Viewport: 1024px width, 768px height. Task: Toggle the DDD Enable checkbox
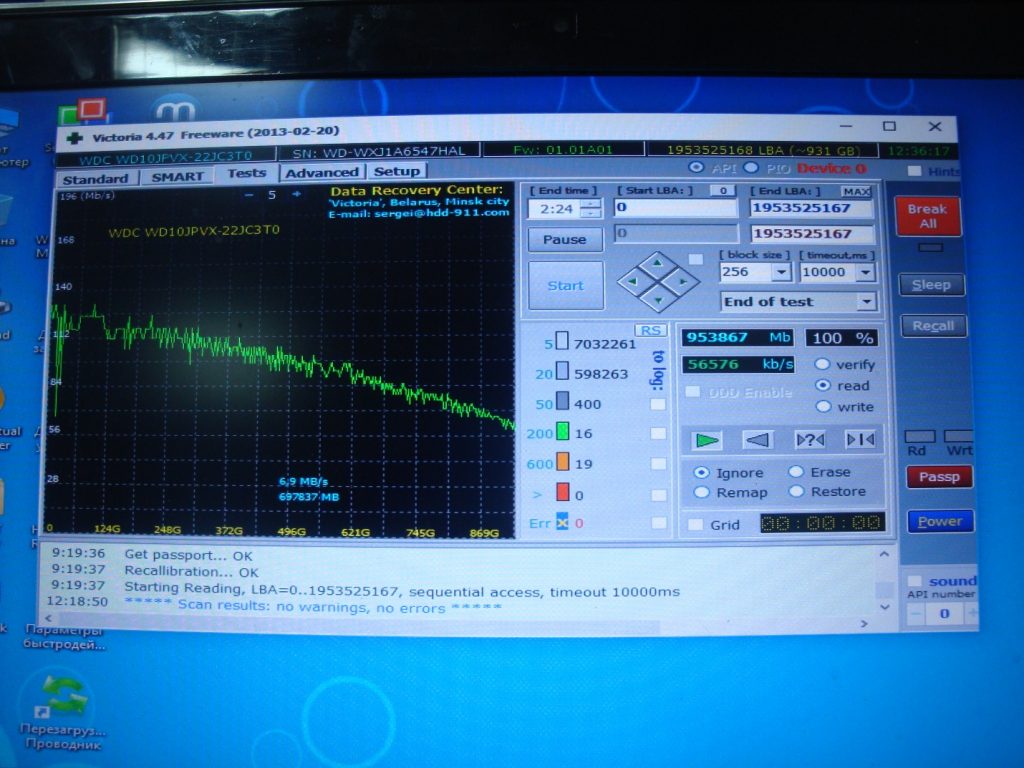[x=692, y=392]
